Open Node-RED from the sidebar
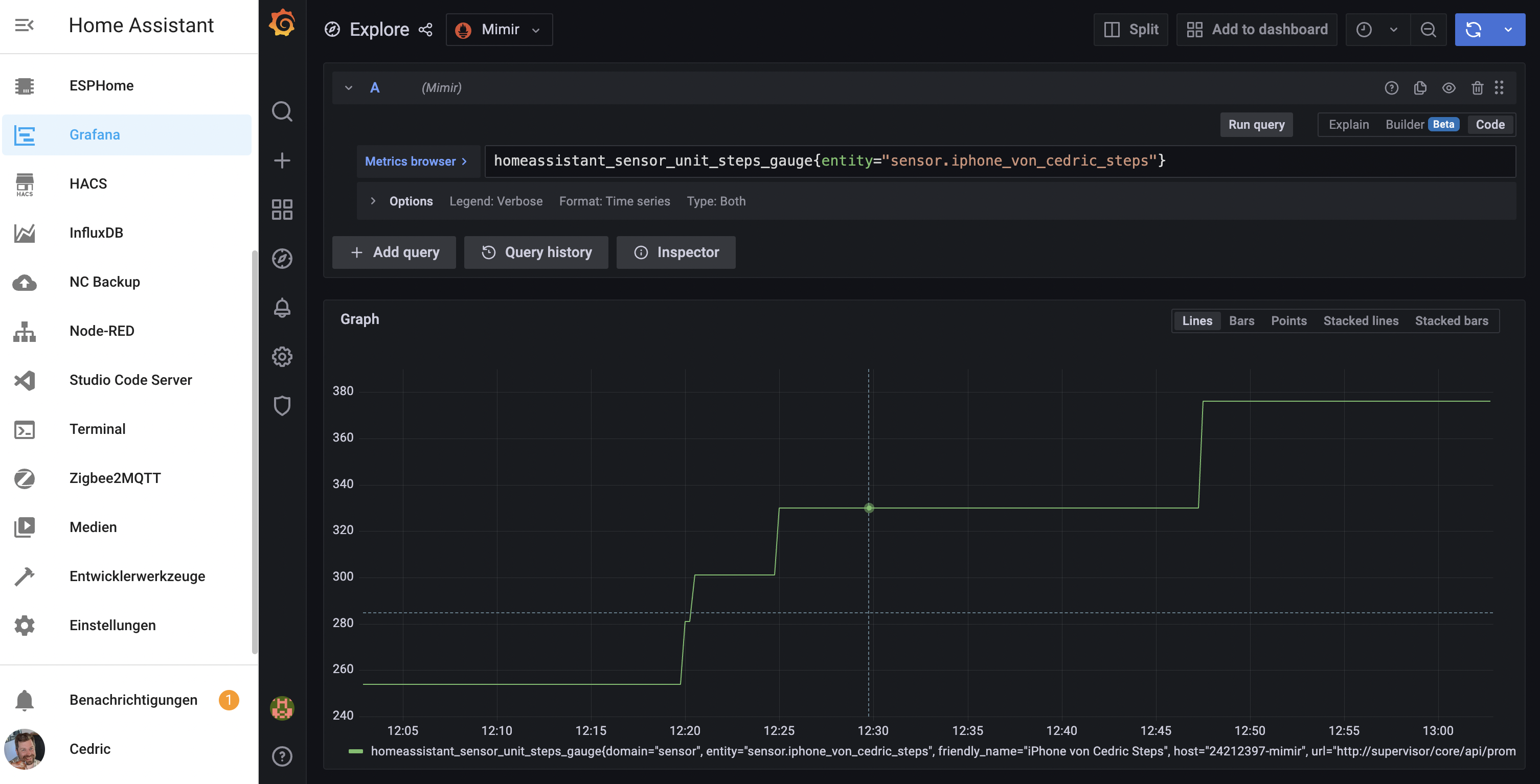The height and width of the screenshot is (784, 1540). [x=102, y=331]
